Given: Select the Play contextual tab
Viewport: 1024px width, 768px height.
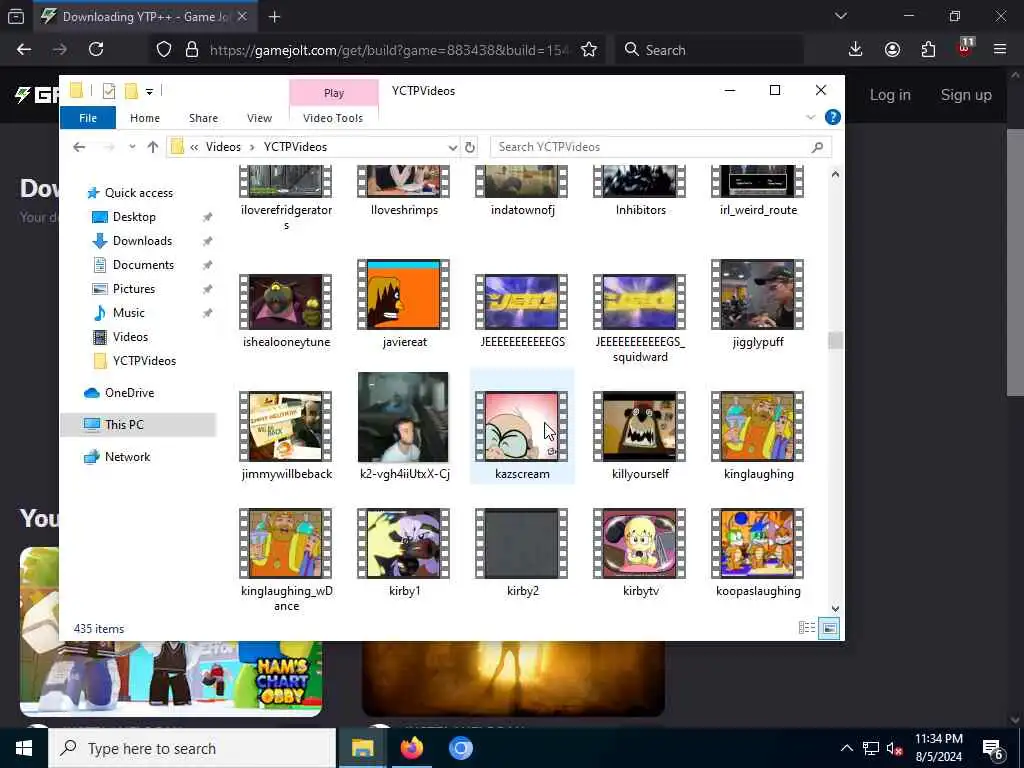Looking at the screenshot, I should (334, 93).
